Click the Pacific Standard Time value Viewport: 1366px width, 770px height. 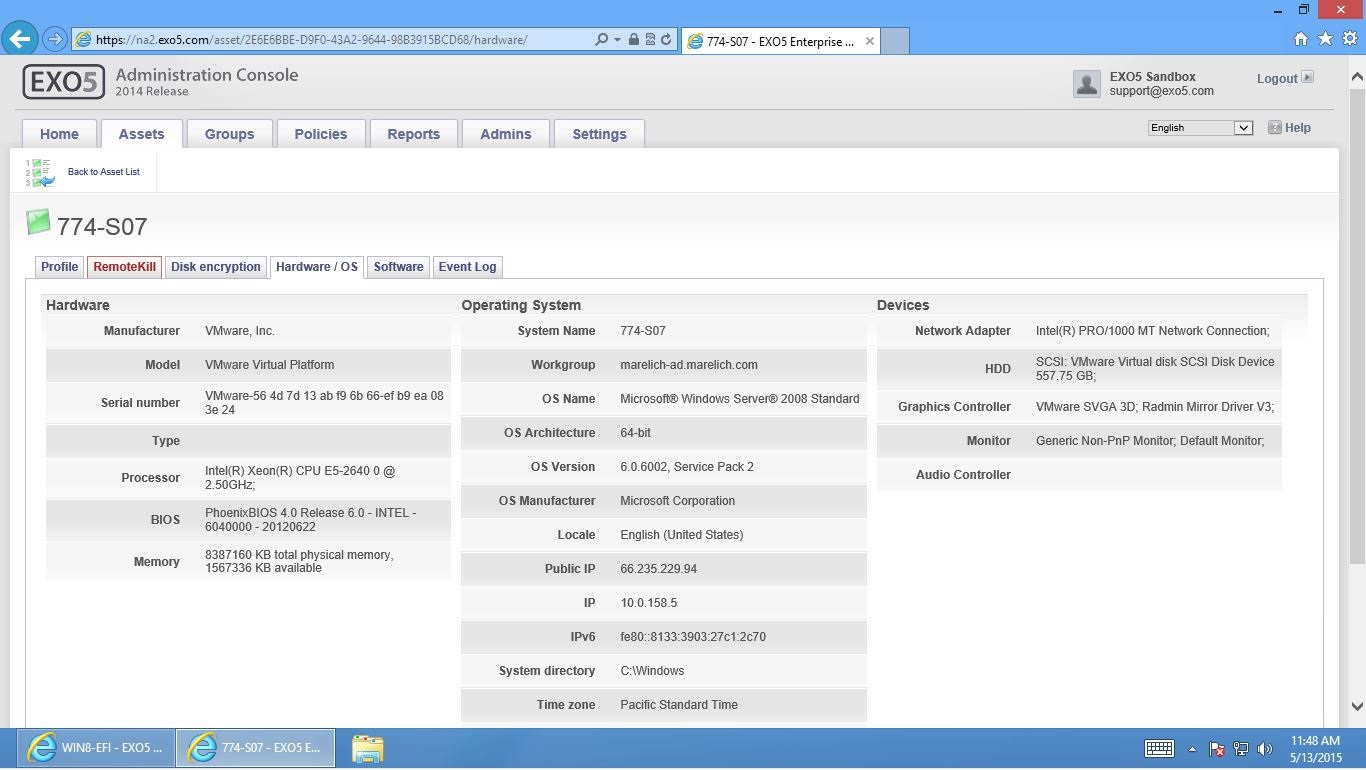click(679, 705)
